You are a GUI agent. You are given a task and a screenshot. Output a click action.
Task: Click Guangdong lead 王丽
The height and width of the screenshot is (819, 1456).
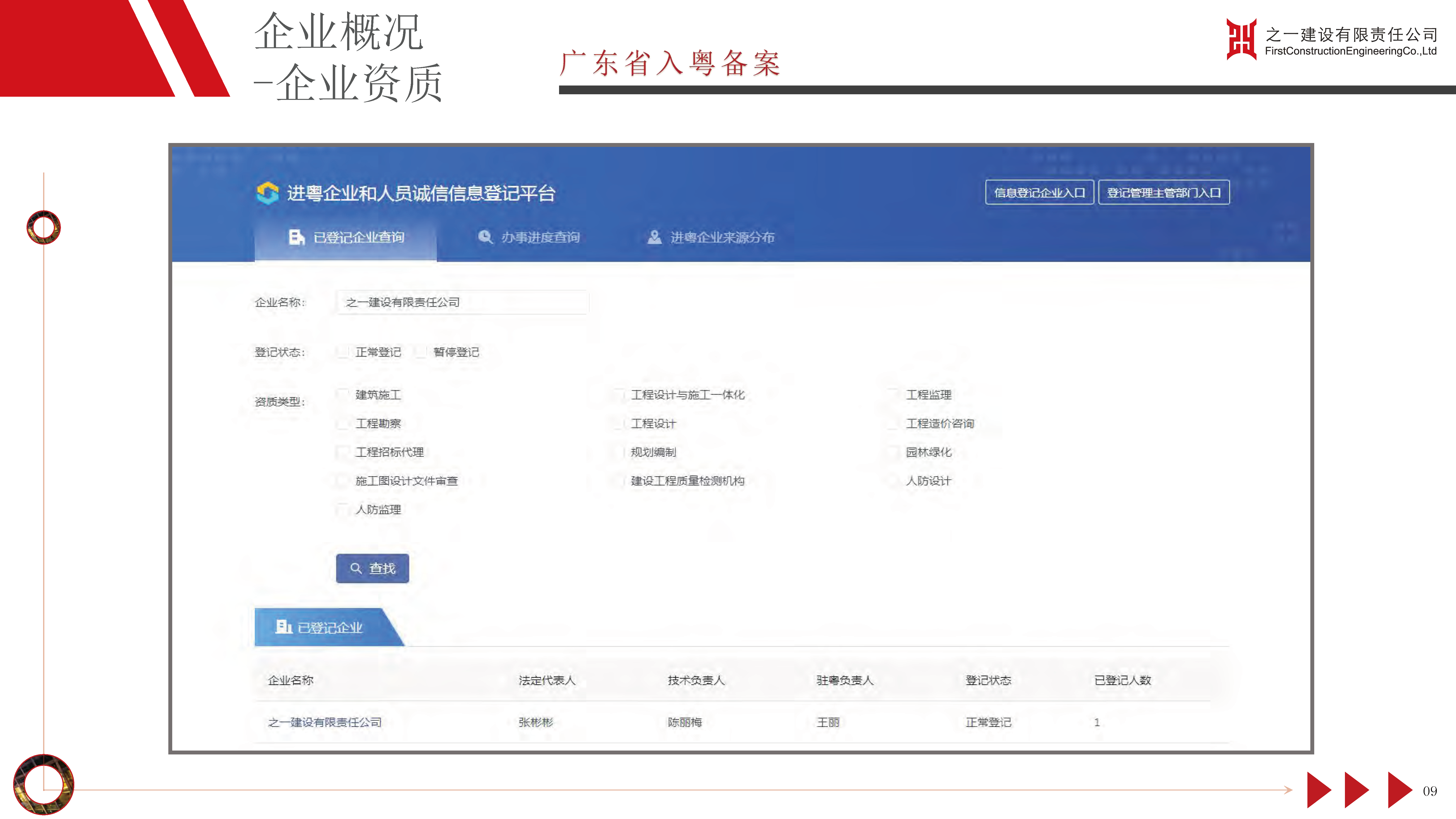click(x=828, y=722)
